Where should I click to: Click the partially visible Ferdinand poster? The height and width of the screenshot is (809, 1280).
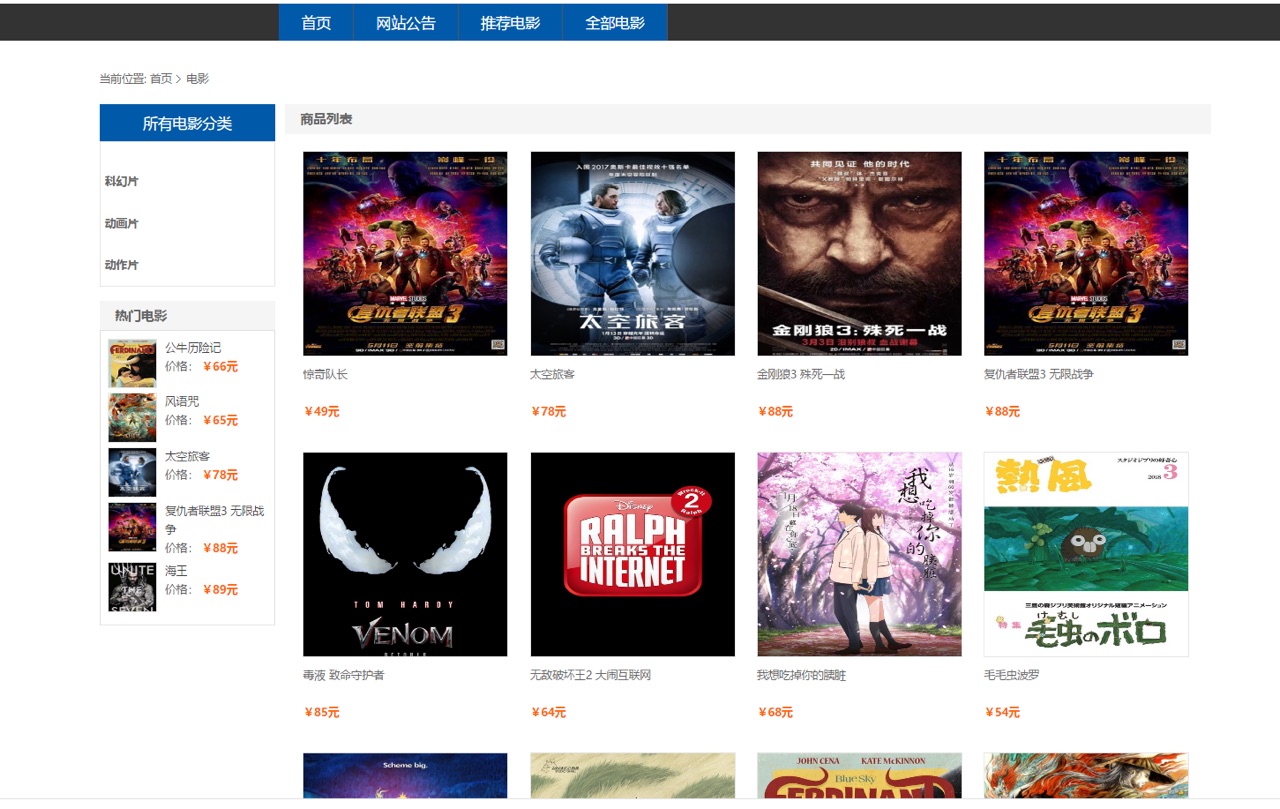click(x=859, y=775)
